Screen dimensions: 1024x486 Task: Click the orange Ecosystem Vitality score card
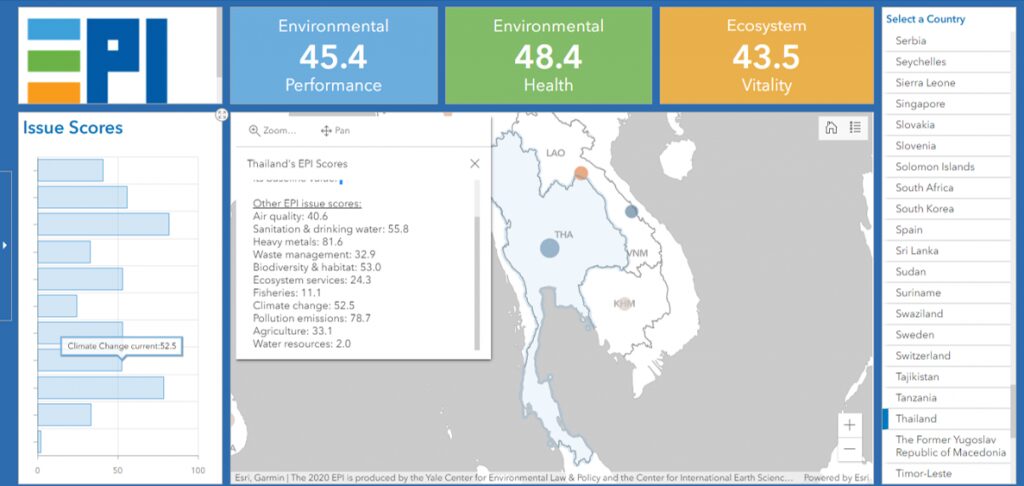(766, 56)
